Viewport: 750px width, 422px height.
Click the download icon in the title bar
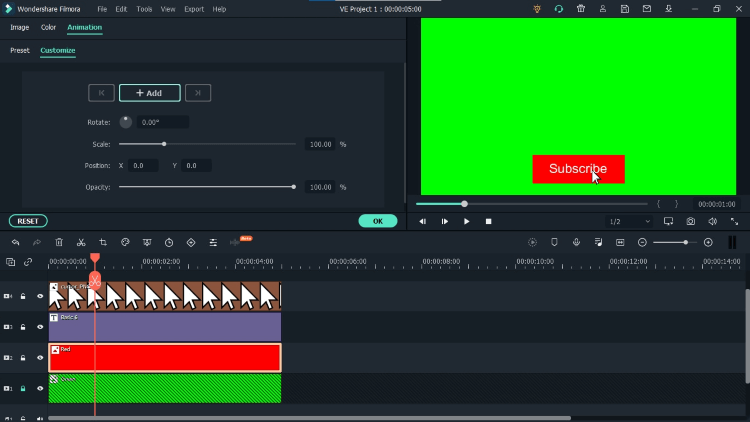(669, 9)
